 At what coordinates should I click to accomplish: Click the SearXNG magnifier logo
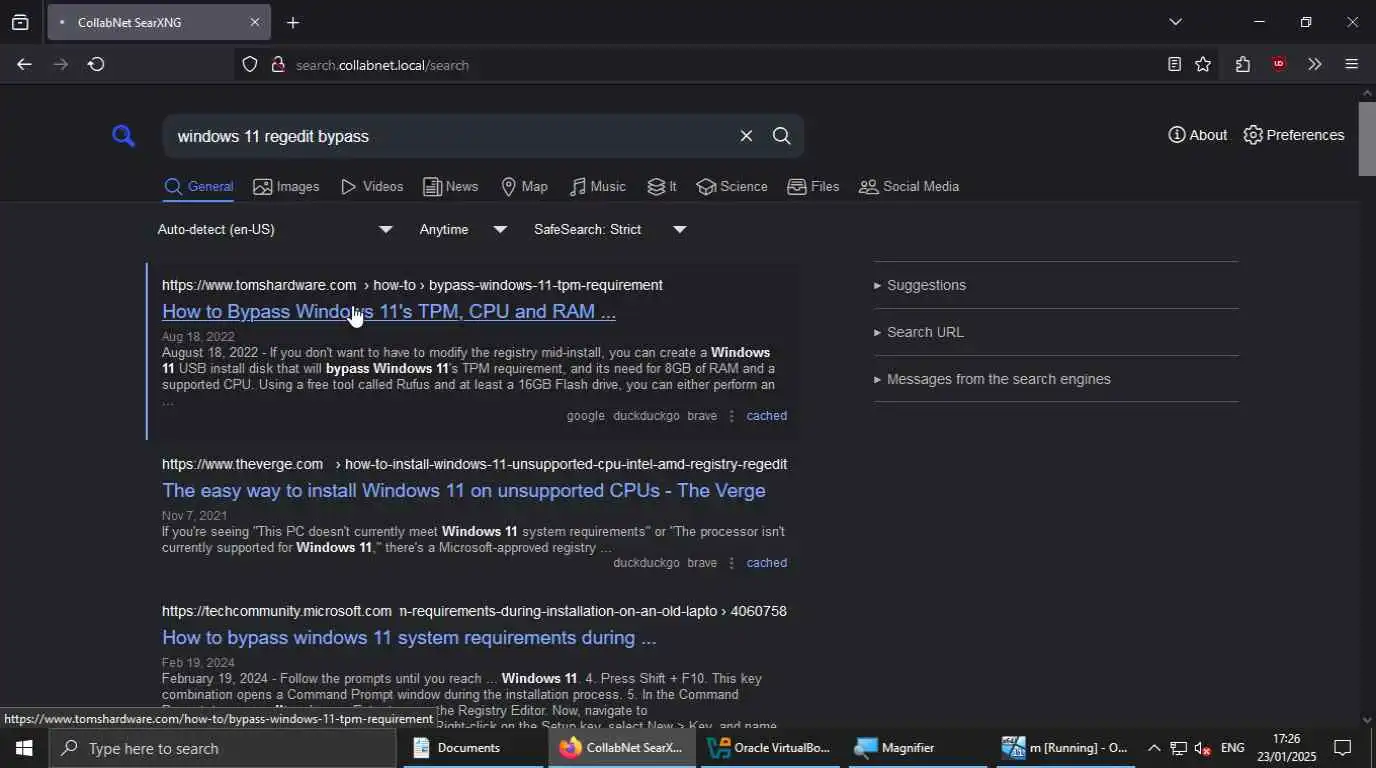click(x=123, y=136)
